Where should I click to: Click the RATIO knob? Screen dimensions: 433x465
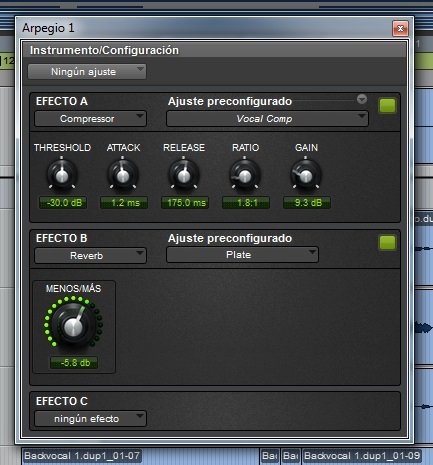[245, 175]
